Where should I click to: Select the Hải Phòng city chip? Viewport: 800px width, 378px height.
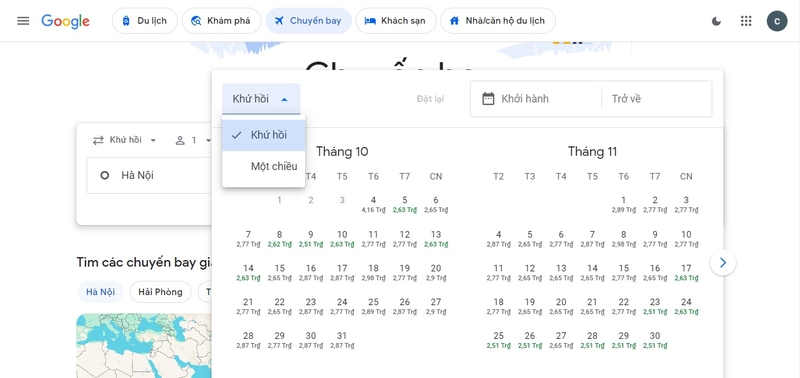point(160,292)
